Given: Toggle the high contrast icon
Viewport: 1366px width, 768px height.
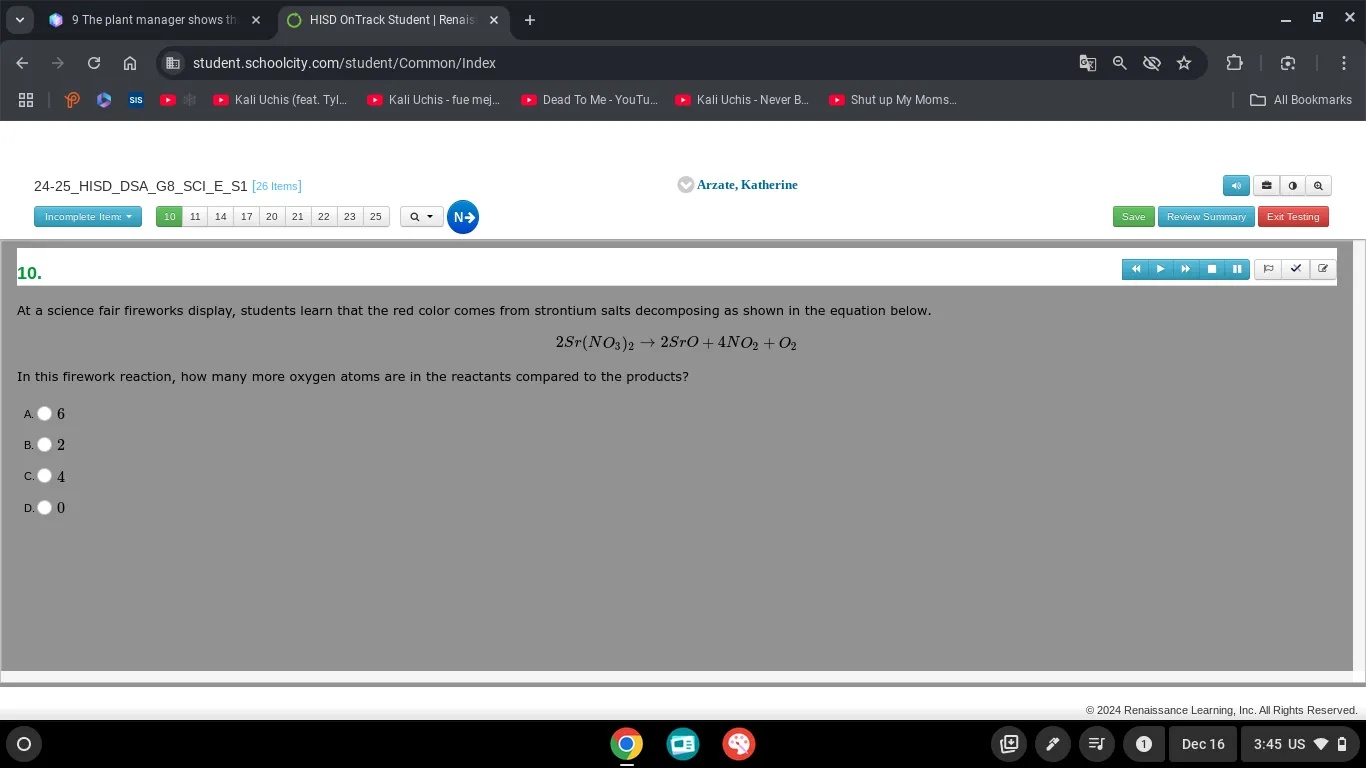Looking at the screenshot, I should [1292, 186].
